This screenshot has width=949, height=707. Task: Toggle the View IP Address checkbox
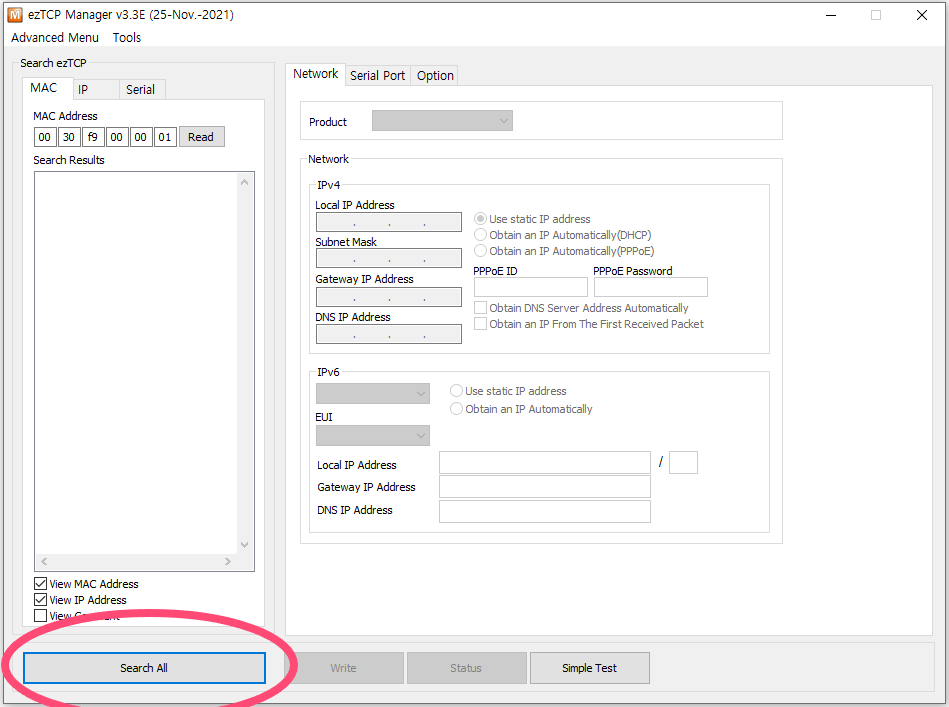41,600
